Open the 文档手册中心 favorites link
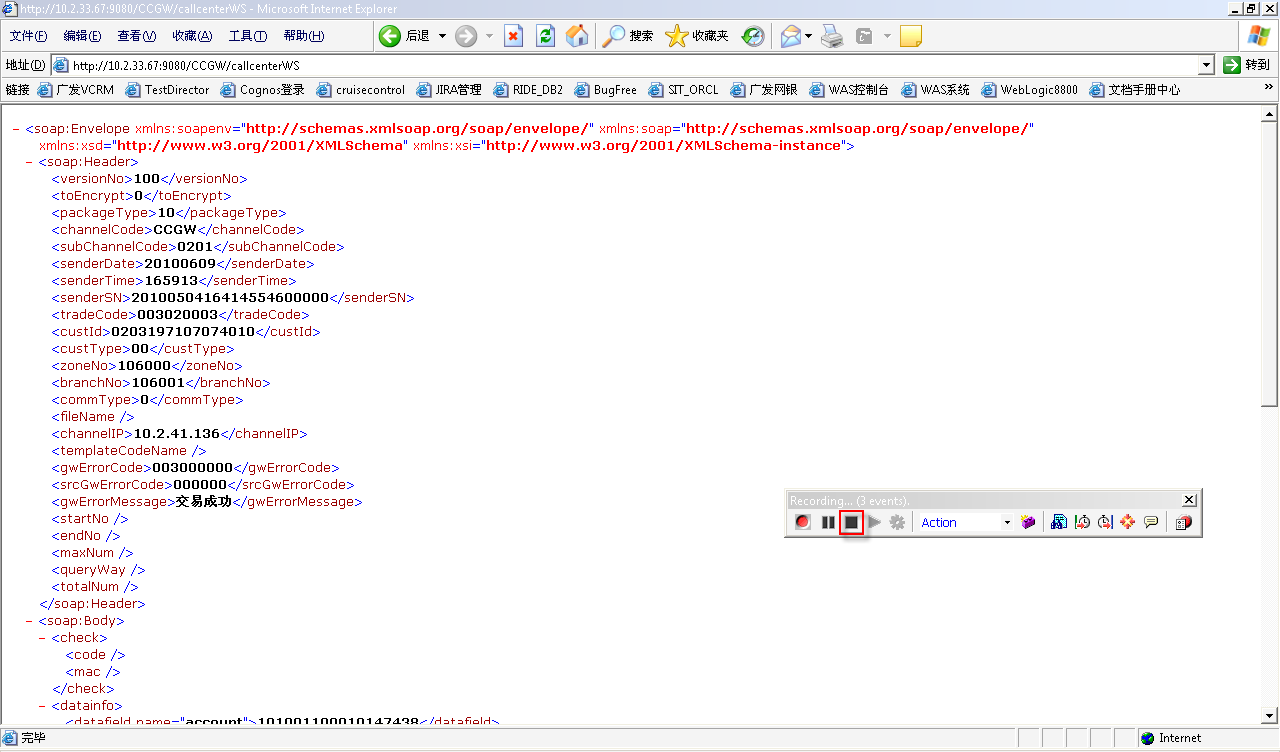The width and height of the screenshot is (1280, 752). coord(1135,89)
